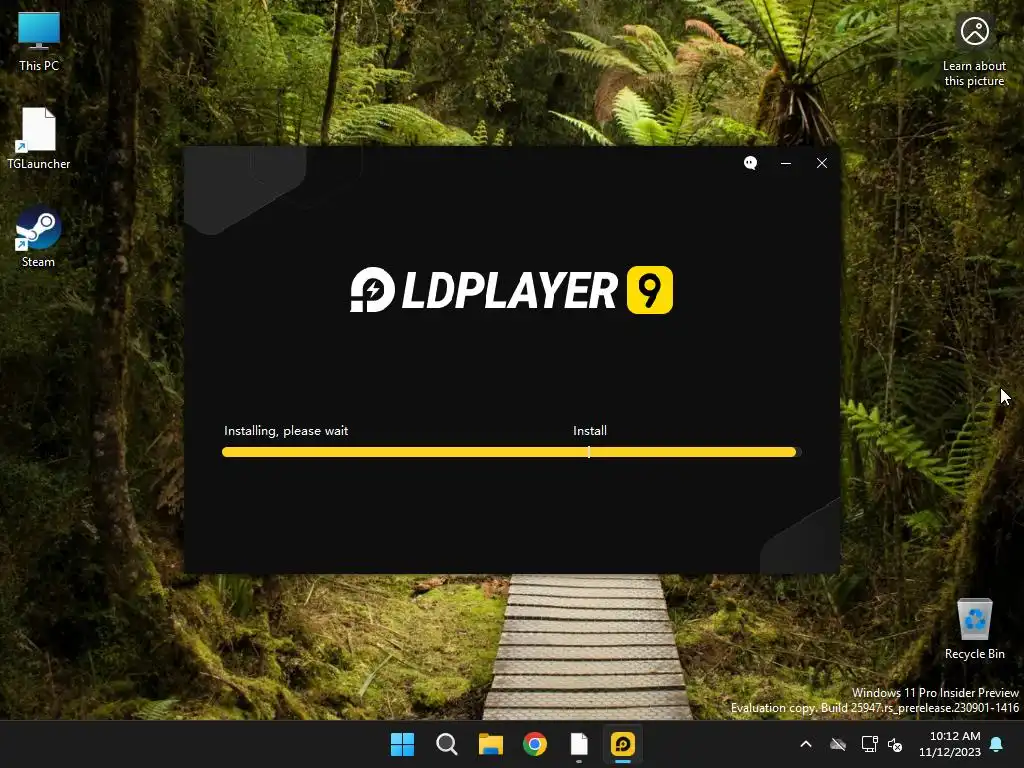Click the white document taskbar icon
The height and width of the screenshot is (768, 1024).
tap(579, 744)
